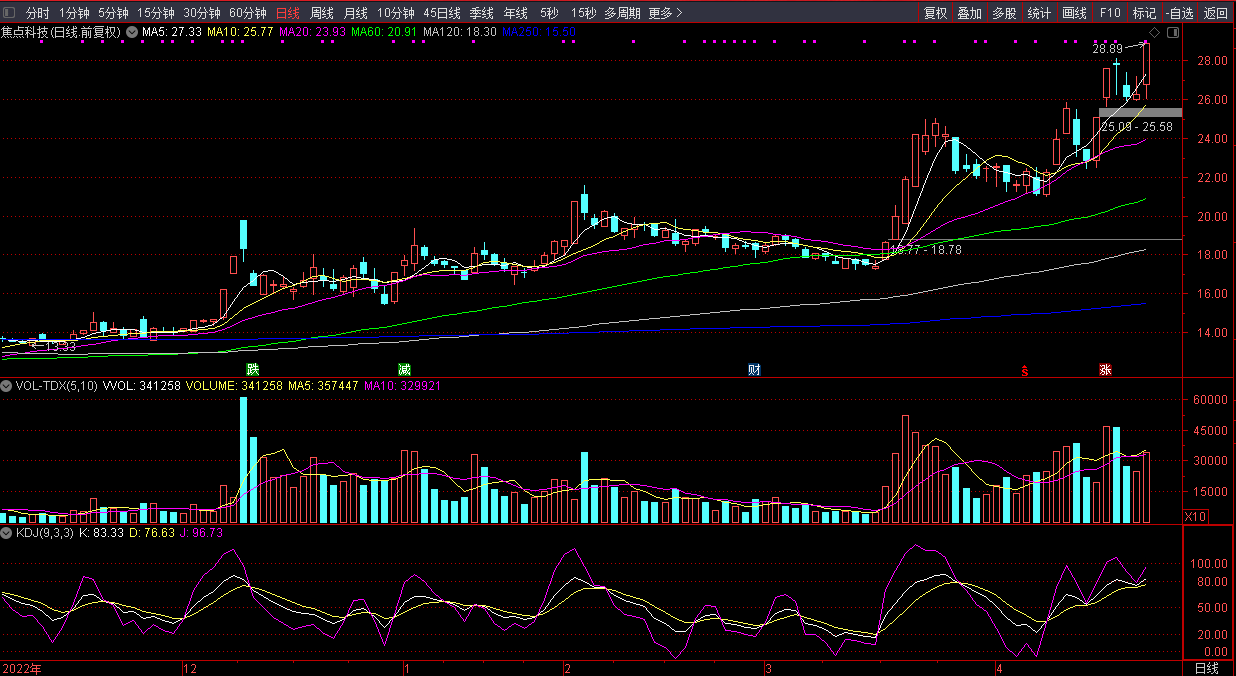Click the green 减 event marker
Viewport: 1236px width, 676px height.
[404, 370]
